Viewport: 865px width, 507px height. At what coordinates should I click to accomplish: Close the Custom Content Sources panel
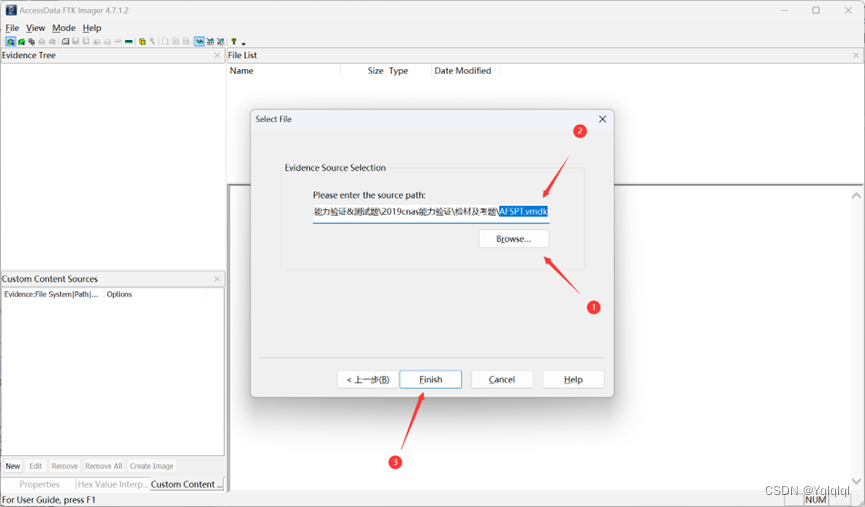[217, 279]
